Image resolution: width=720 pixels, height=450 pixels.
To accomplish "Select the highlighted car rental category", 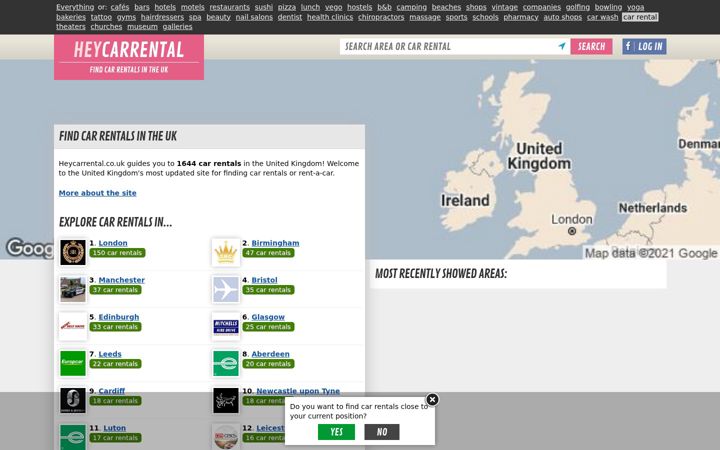I will click(640, 17).
